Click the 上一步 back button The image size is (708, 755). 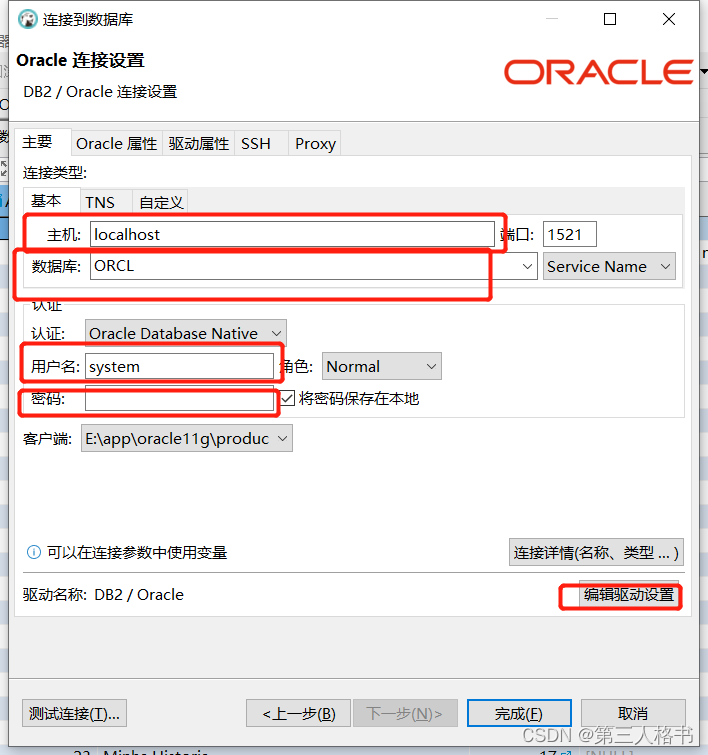coord(298,713)
